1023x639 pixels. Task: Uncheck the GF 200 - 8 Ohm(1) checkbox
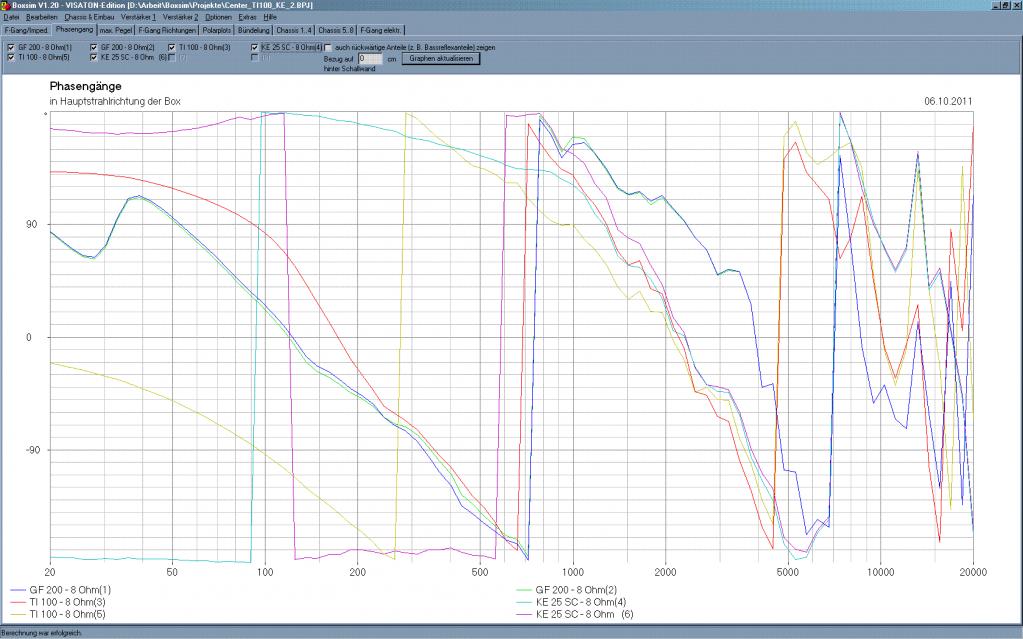pyautogui.click(x=10, y=47)
